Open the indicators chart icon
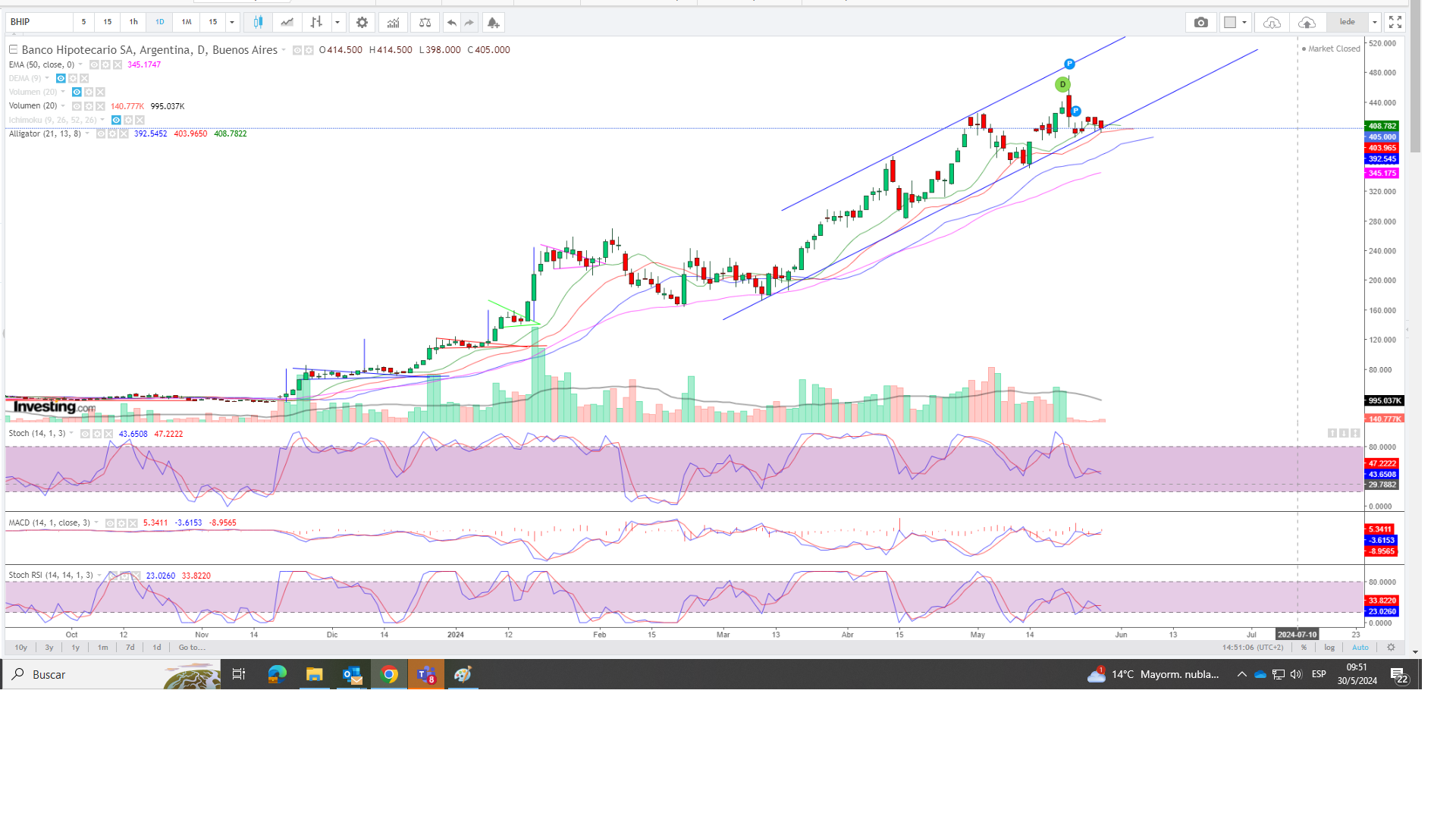Screen dimensions: 1456x819 point(393,22)
